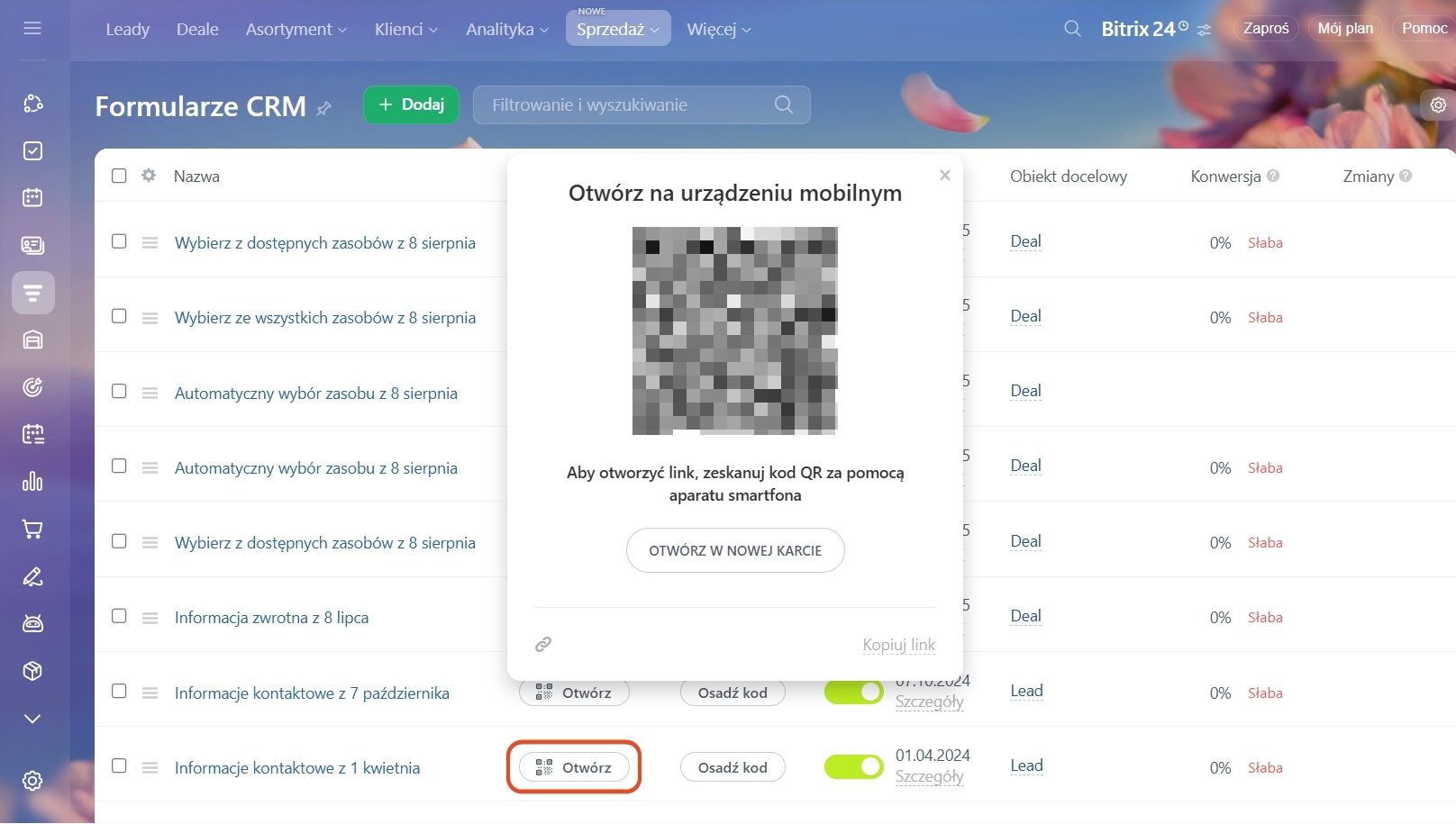Click the help icon next to Zmiany
The image size is (1456, 824).
[x=1406, y=176]
